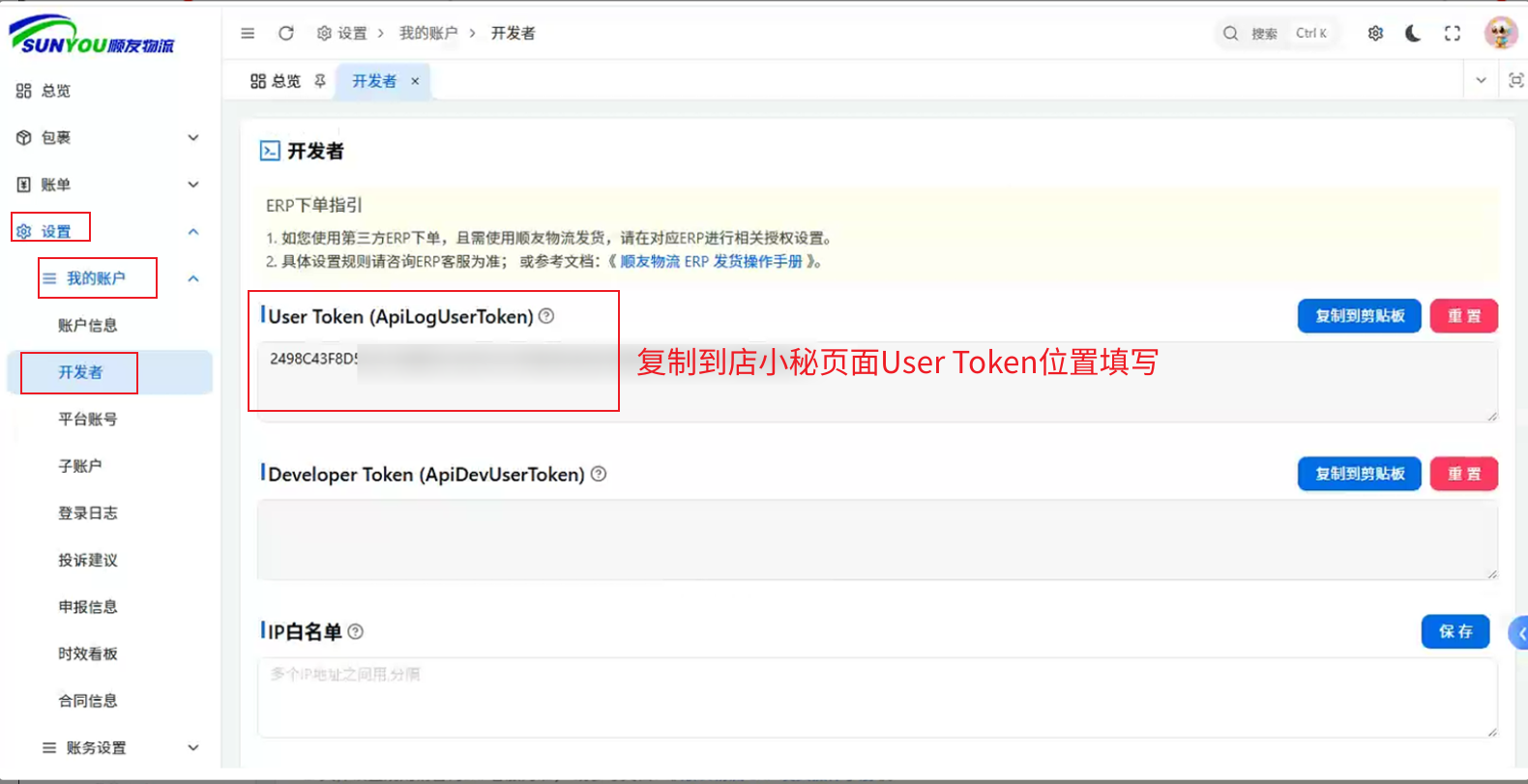
Task: Click the help icon next to User Token
Action: (x=546, y=316)
